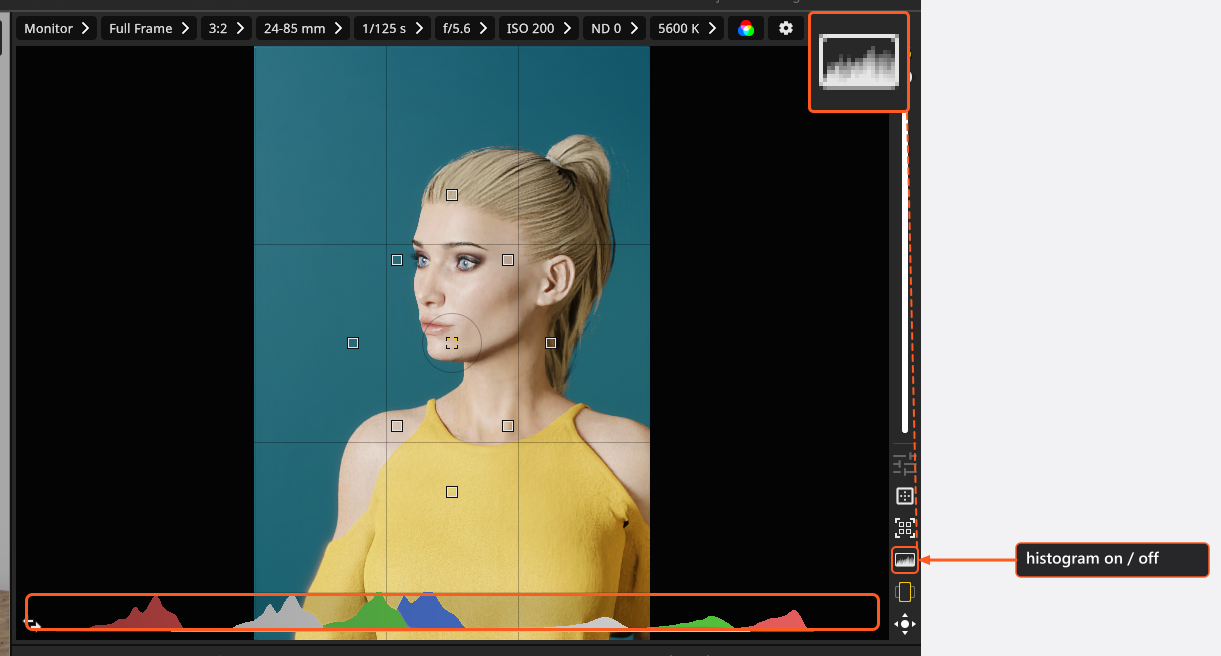The width and height of the screenshot is (1221, 656).
Task: Click the vertical slider beside the viewport
Action: tap(905, 272)
